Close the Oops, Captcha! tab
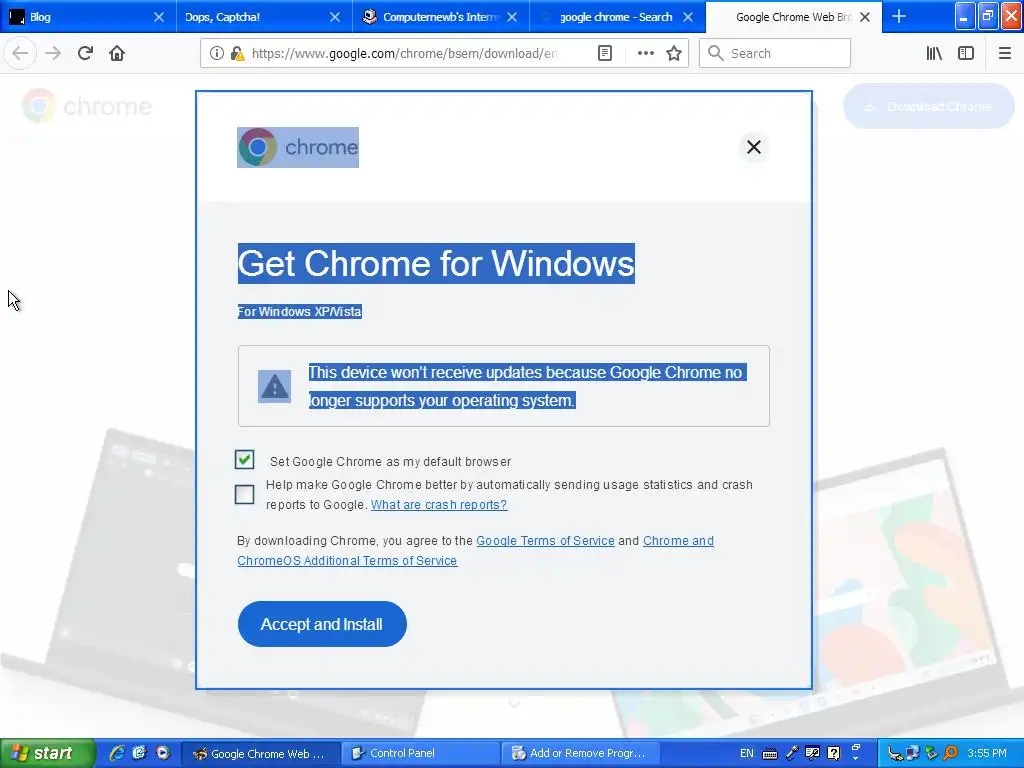This screenshot has width=1024, height=768. point(335,17)
